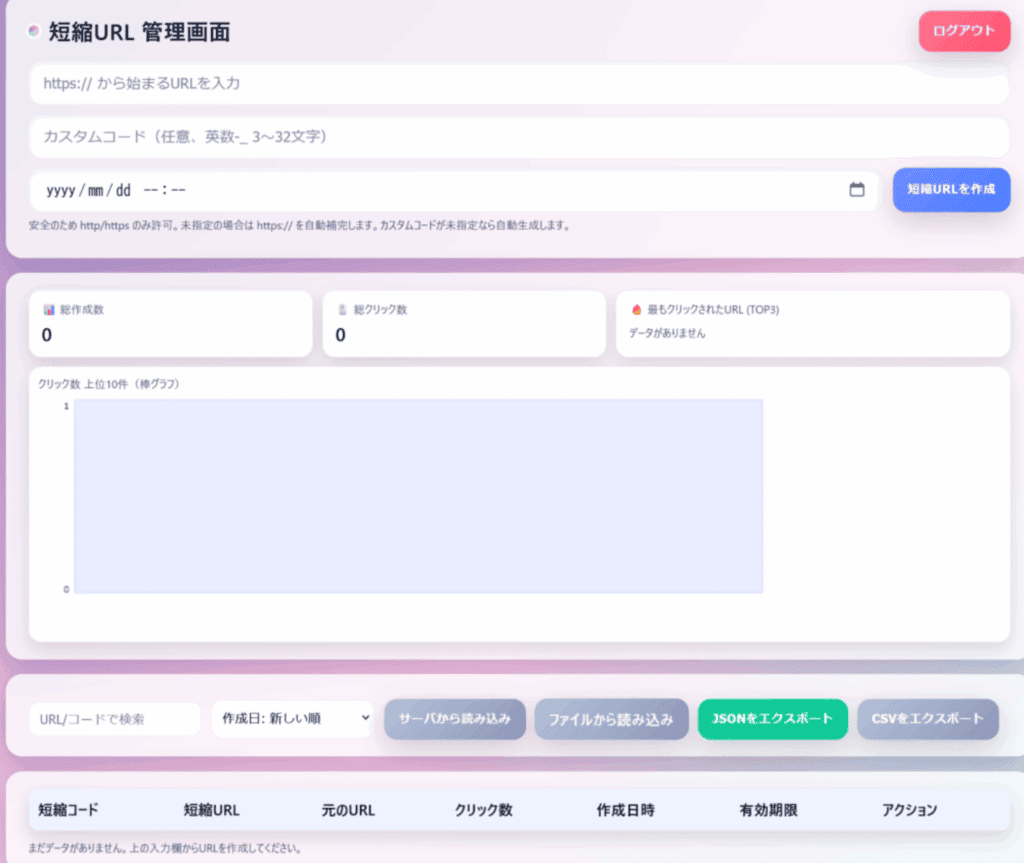Click the fire icon beside 最もクリックされたURL

pyautogui.click(x=636, y=310)
